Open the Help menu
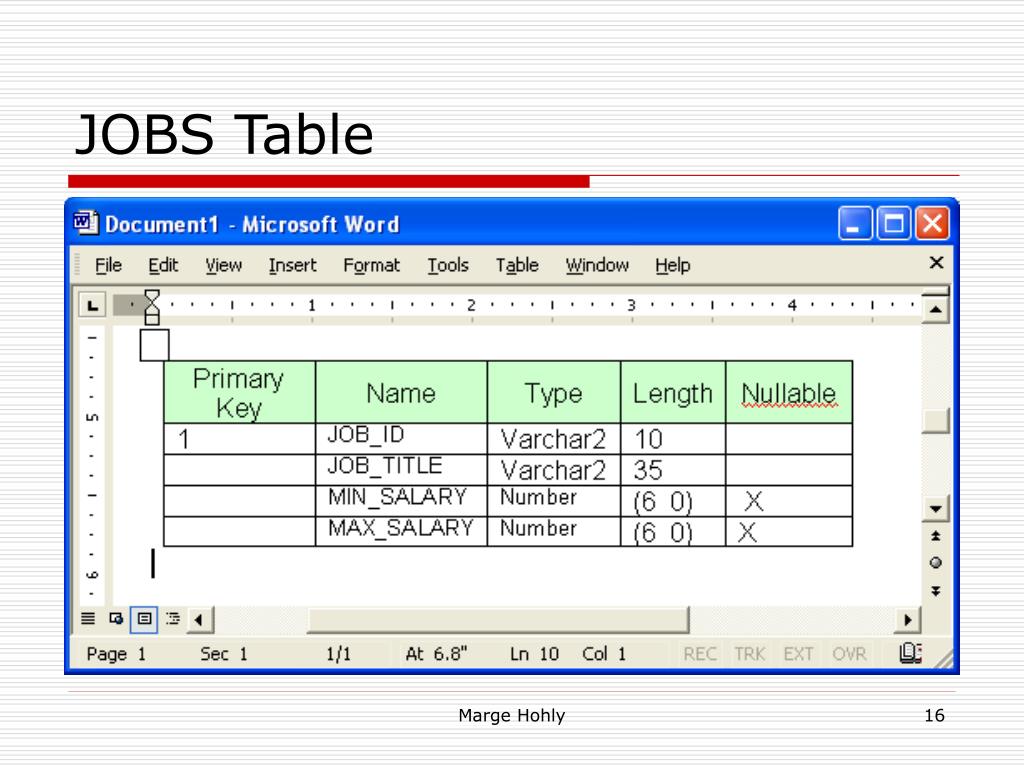This screenshot has height=768, width=1024. 673,265
